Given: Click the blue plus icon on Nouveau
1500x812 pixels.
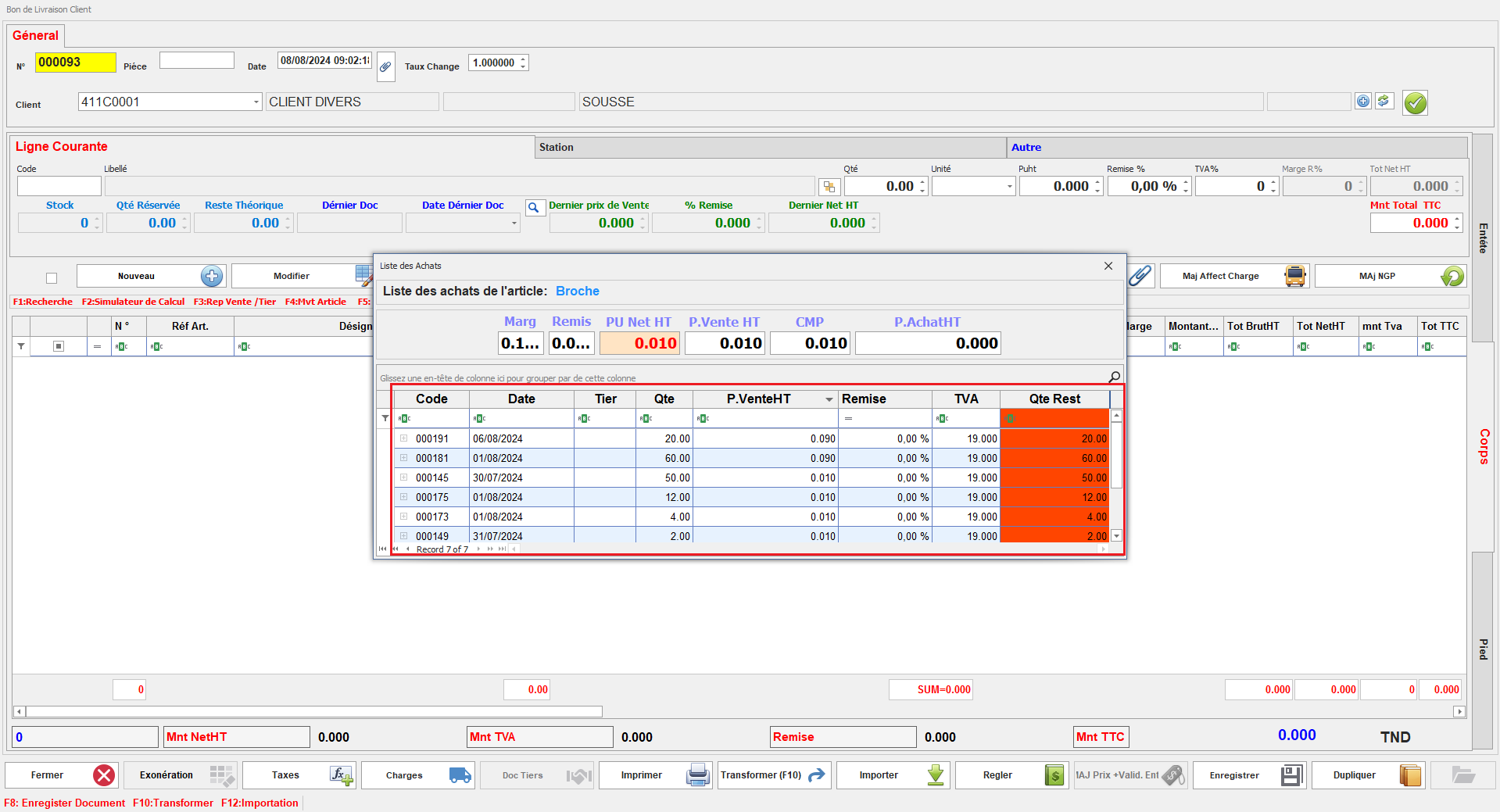Looking at the screenshot, I should (212, 276).
